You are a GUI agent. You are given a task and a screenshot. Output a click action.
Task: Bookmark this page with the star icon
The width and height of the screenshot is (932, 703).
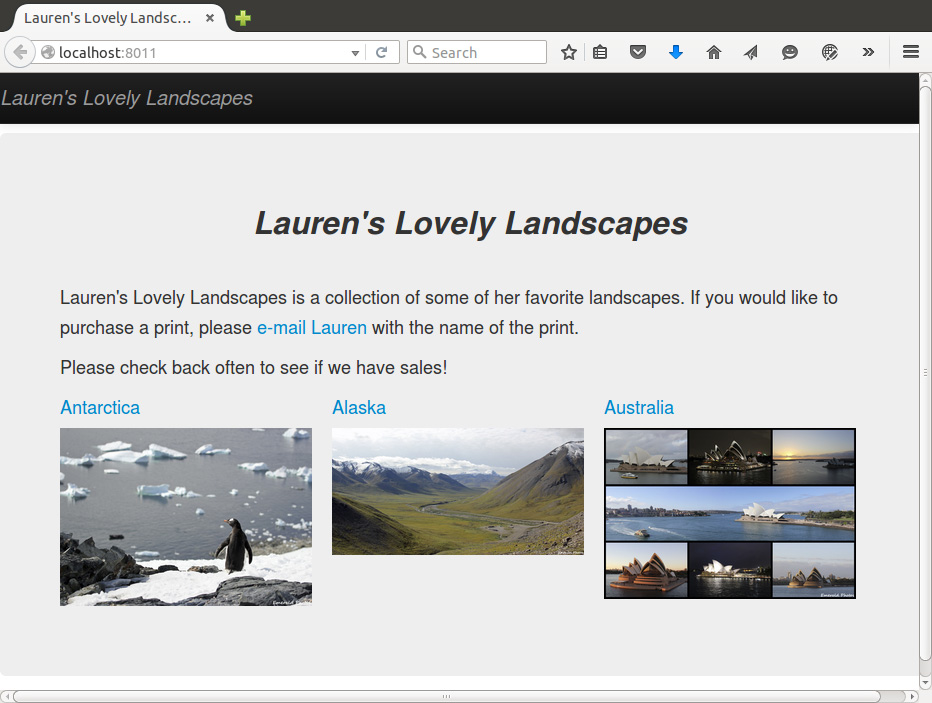569,52
